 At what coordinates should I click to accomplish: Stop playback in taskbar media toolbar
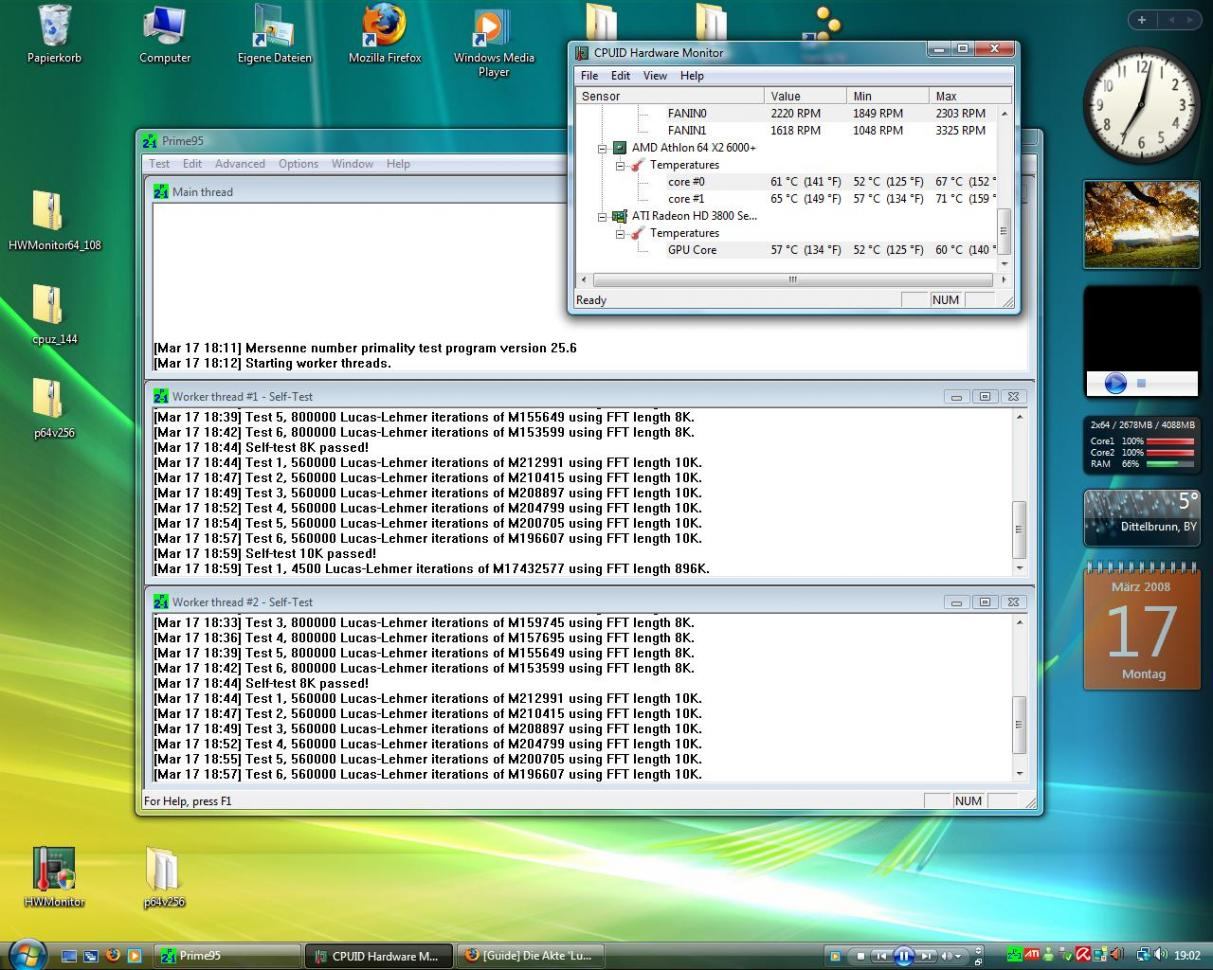[x=863, y=955]
